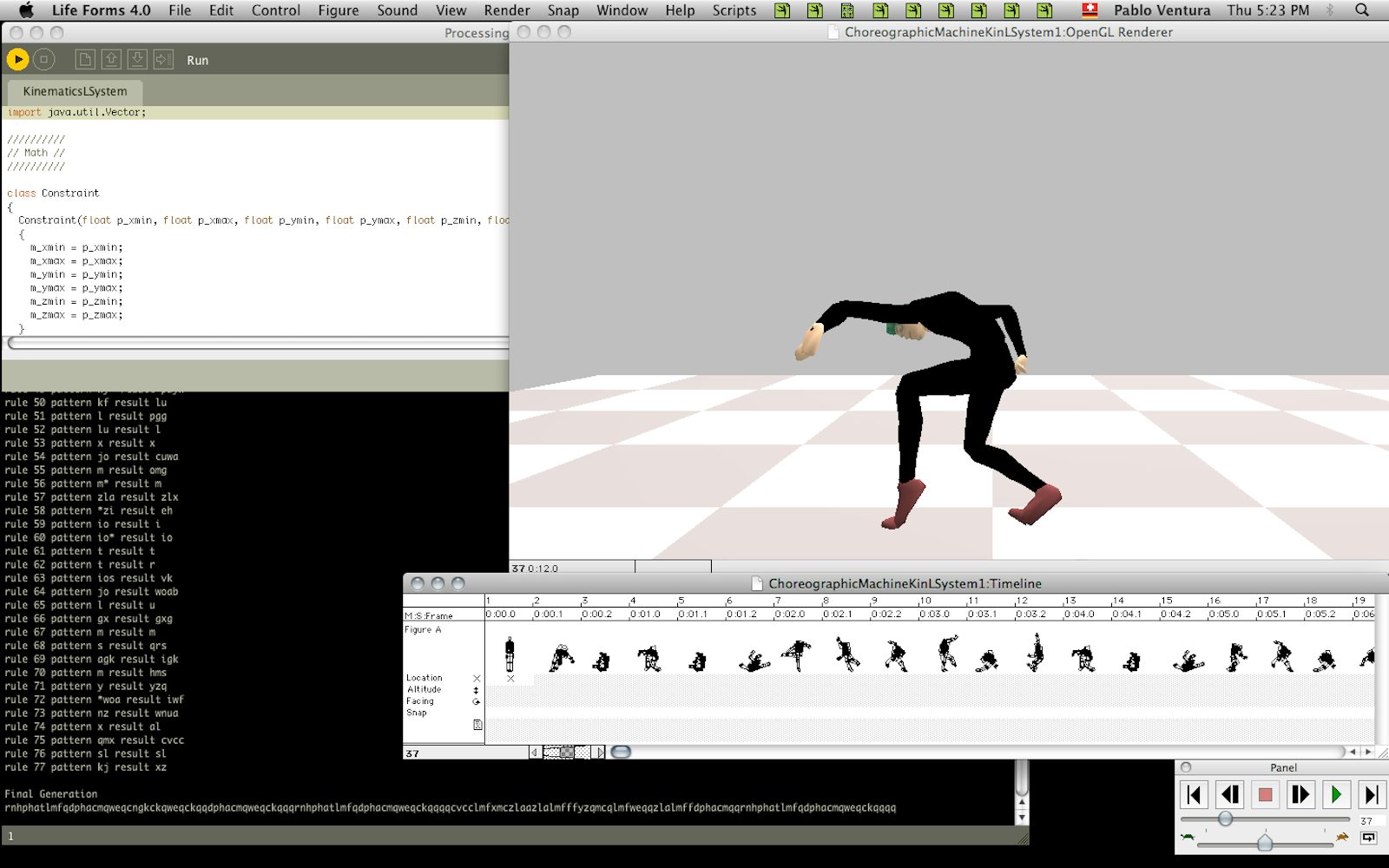
Task: Toggle the Altitude double-arrow control in Timeline
Action: (x=476, y=690)
